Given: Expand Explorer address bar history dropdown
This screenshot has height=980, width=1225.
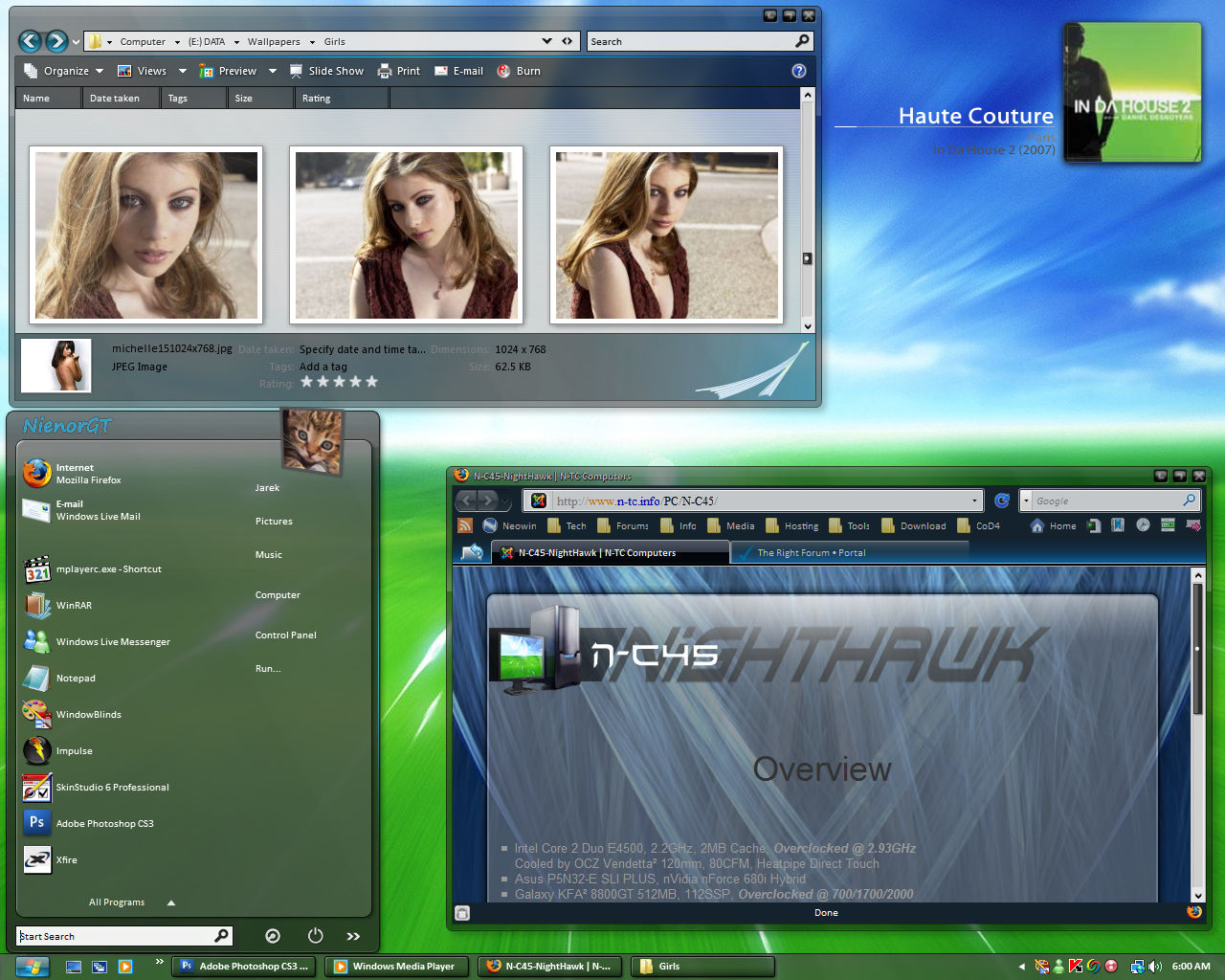Looking at the screenshot, I should [x=546, y=41].
